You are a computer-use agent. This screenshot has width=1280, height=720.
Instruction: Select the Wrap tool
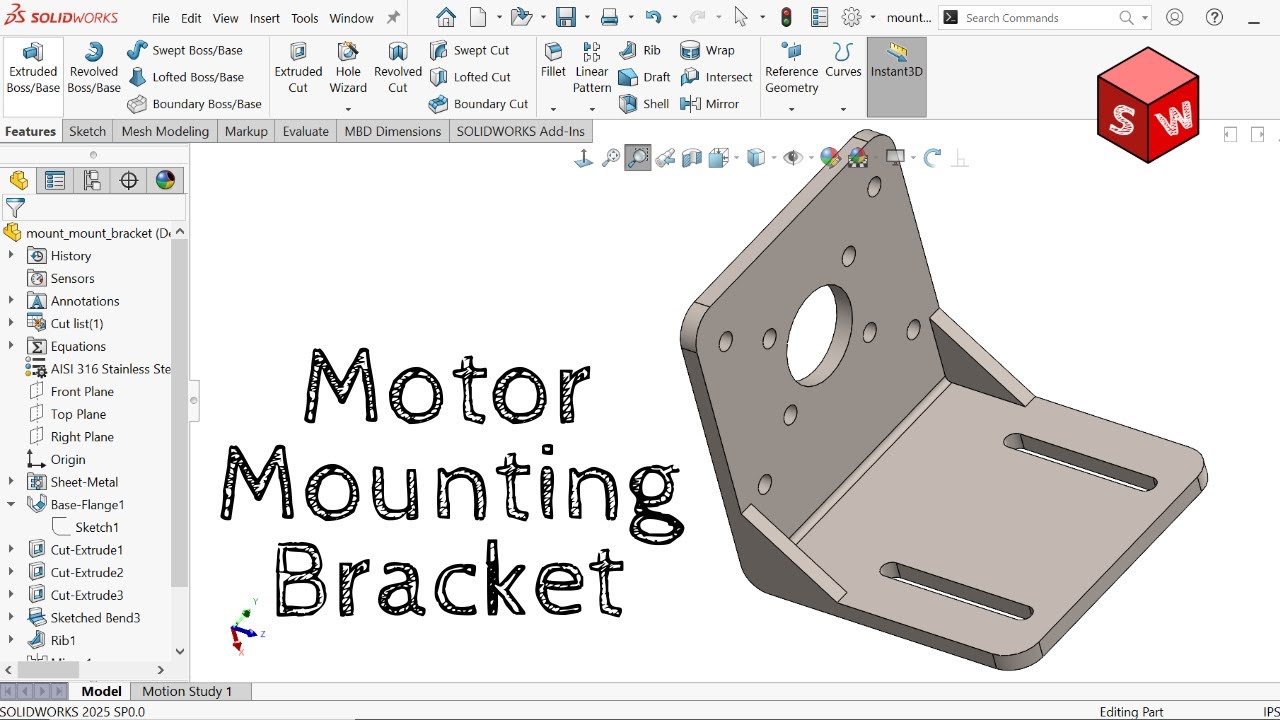[x=707, y=50]
